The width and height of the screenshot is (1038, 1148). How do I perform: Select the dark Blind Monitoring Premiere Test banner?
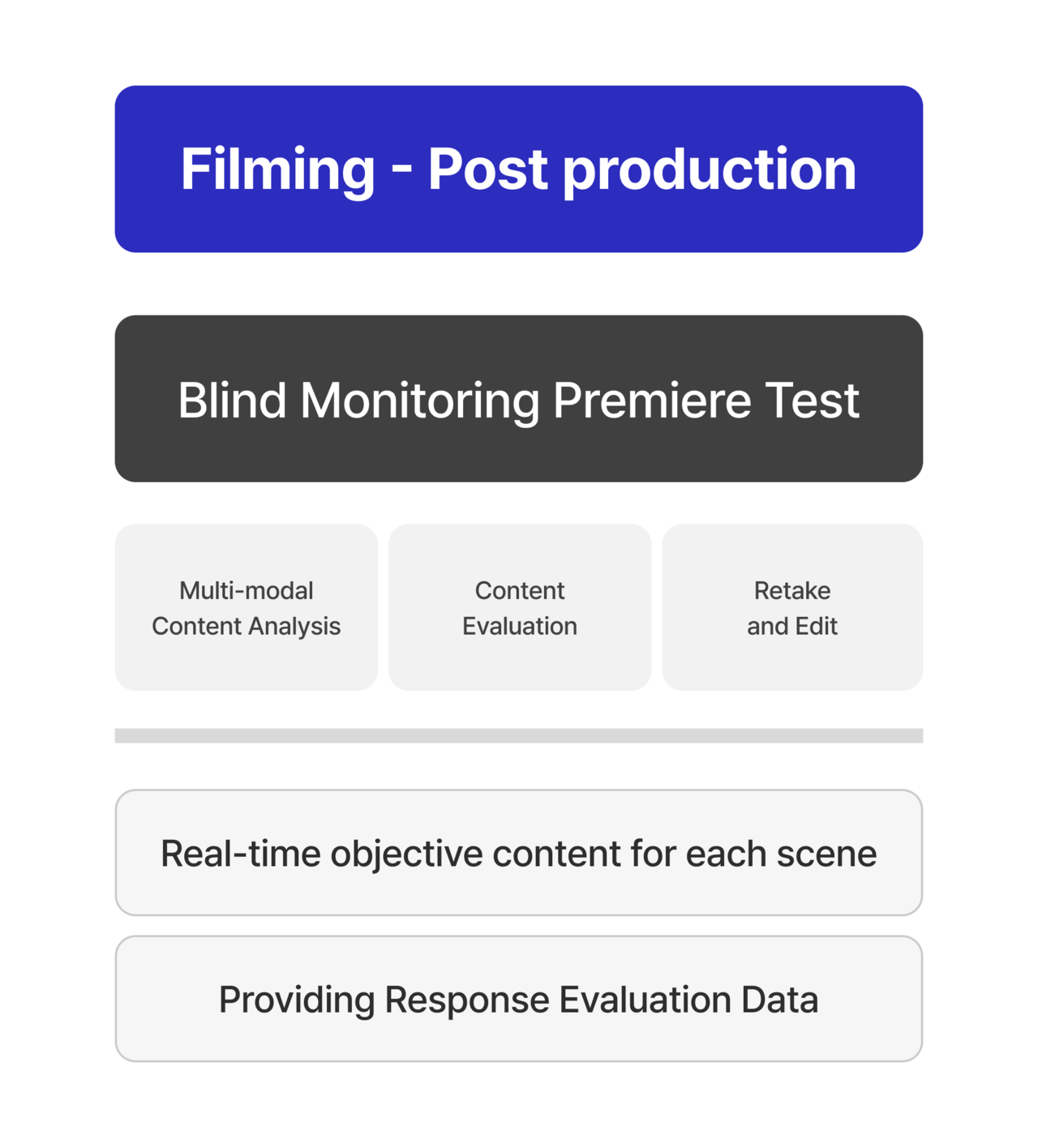click(519, 399)
